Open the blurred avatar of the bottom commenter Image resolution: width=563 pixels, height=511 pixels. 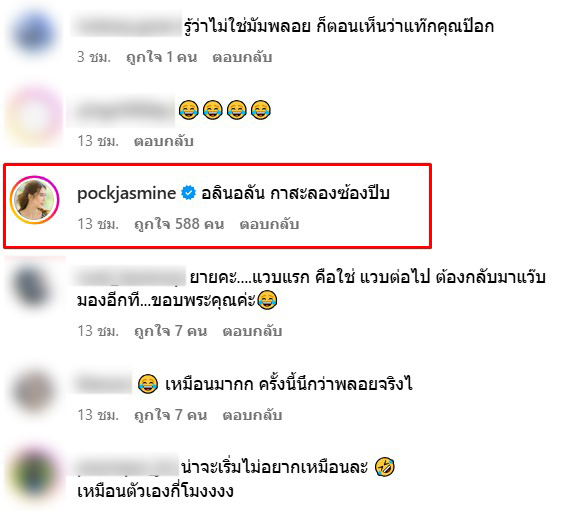(x=35, y=474)
